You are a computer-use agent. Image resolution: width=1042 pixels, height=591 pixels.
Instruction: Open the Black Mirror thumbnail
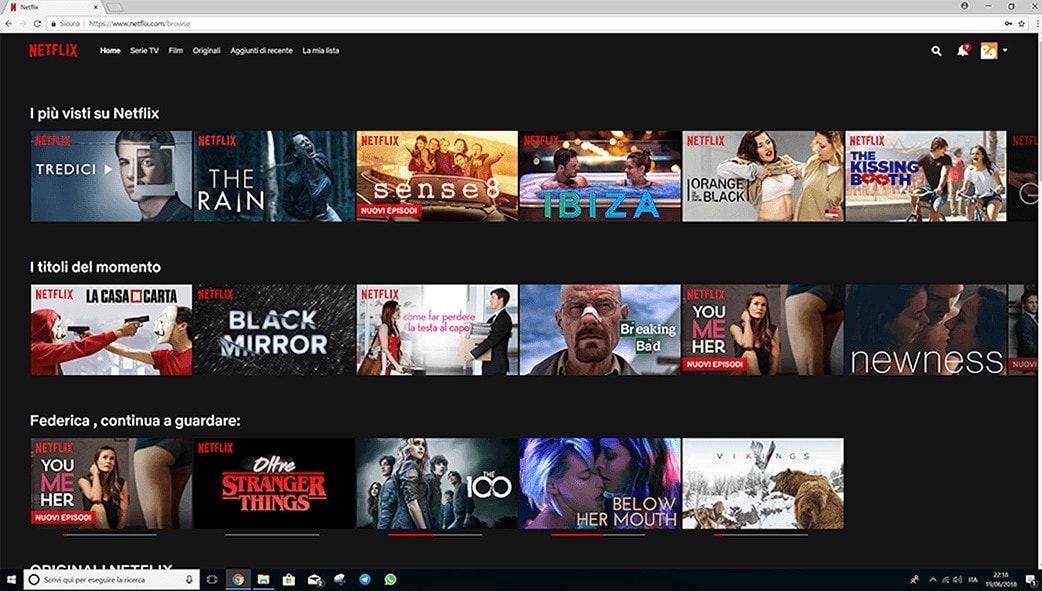point(274,330)
